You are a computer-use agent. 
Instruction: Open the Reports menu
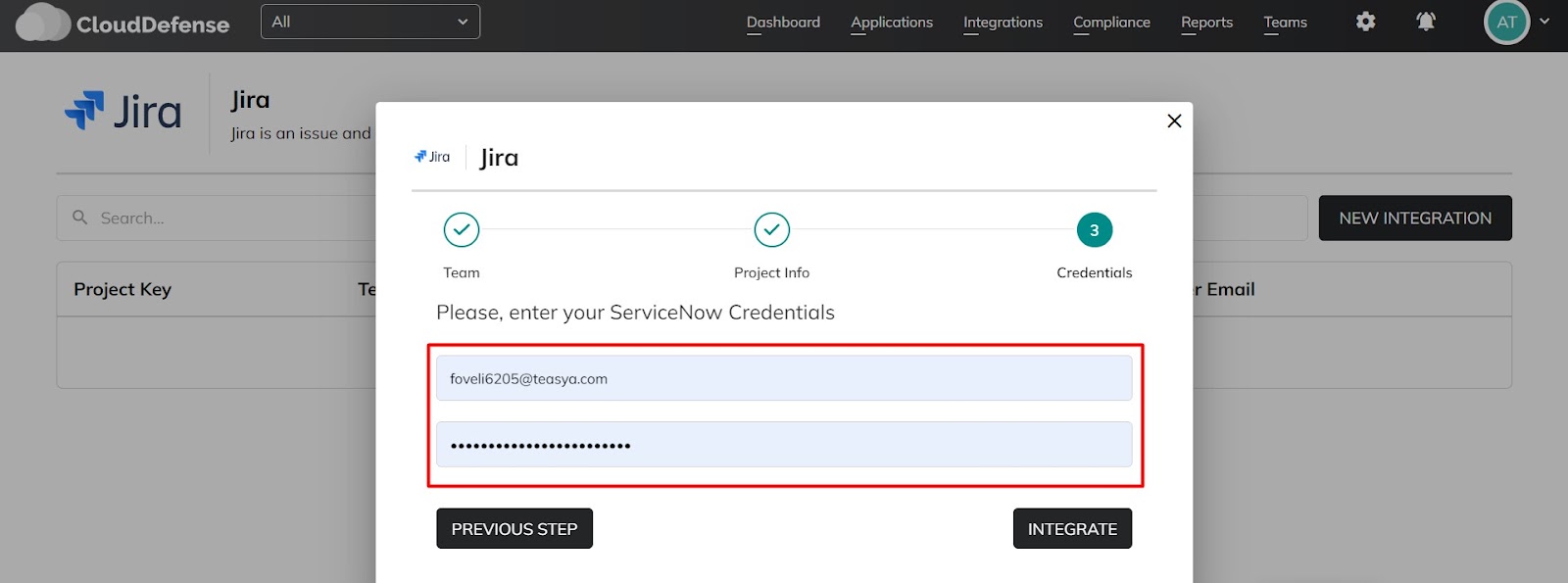coord(1206,22)
